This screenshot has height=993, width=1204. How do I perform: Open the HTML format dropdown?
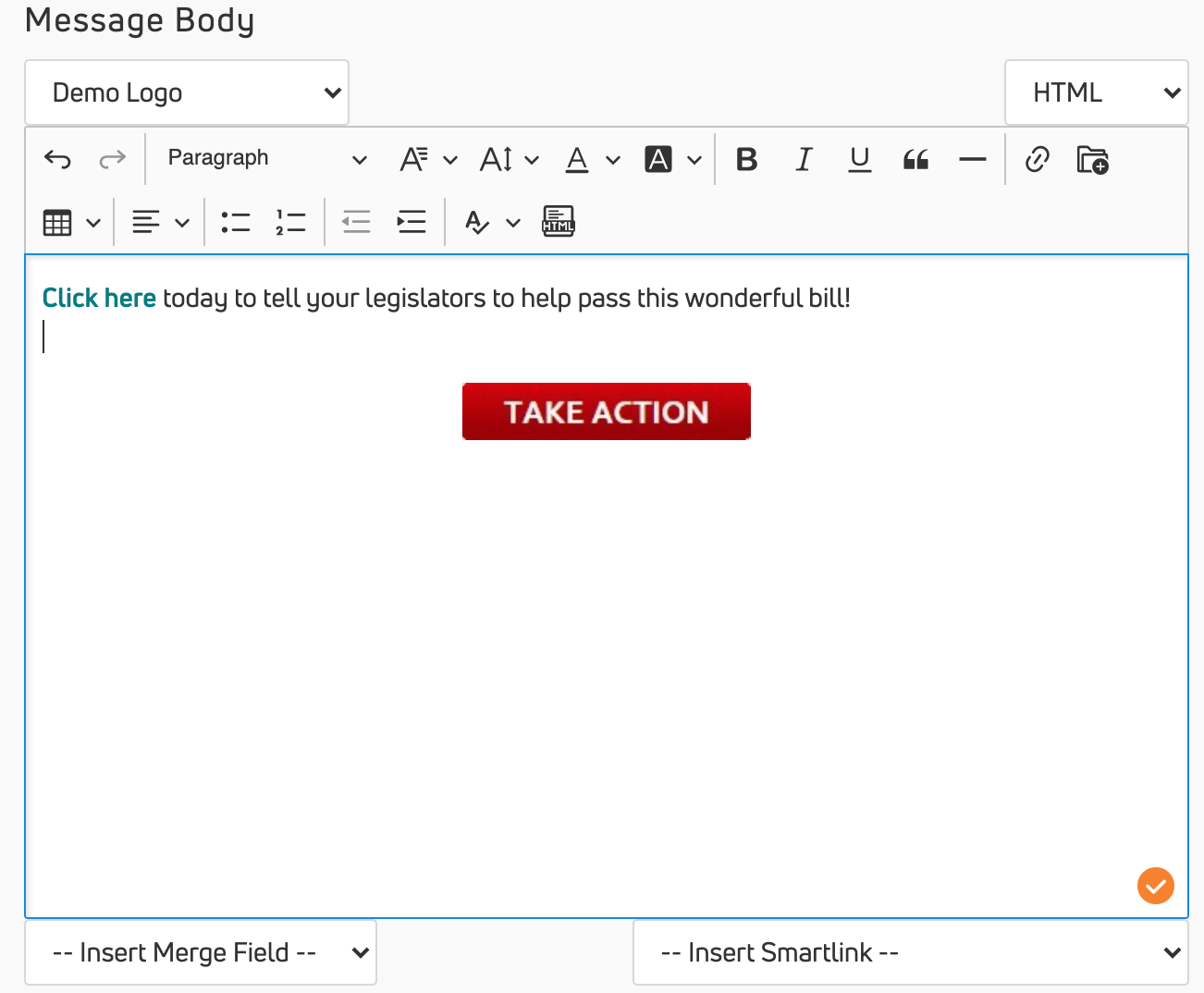[1096, 92]
